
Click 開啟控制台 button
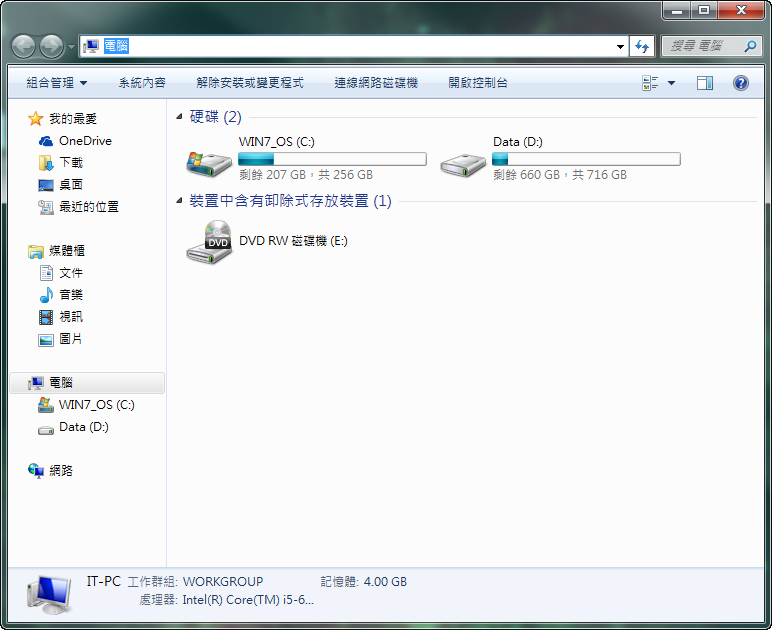[478, 83]
